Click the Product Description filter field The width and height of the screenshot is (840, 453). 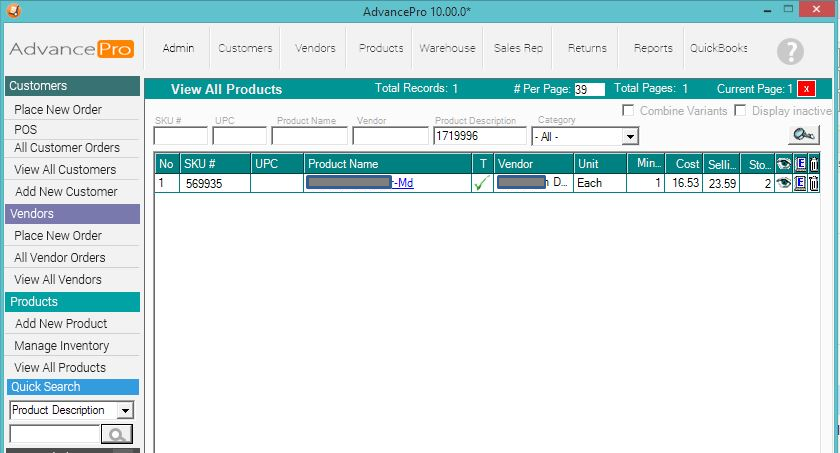click(x=479, y=136)
